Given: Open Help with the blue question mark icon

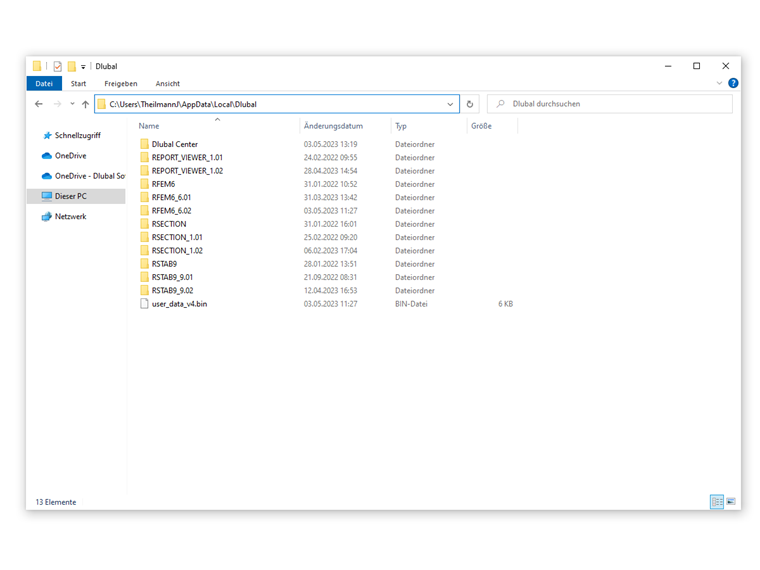Looking at the screenshot, I should pos(733,83).
